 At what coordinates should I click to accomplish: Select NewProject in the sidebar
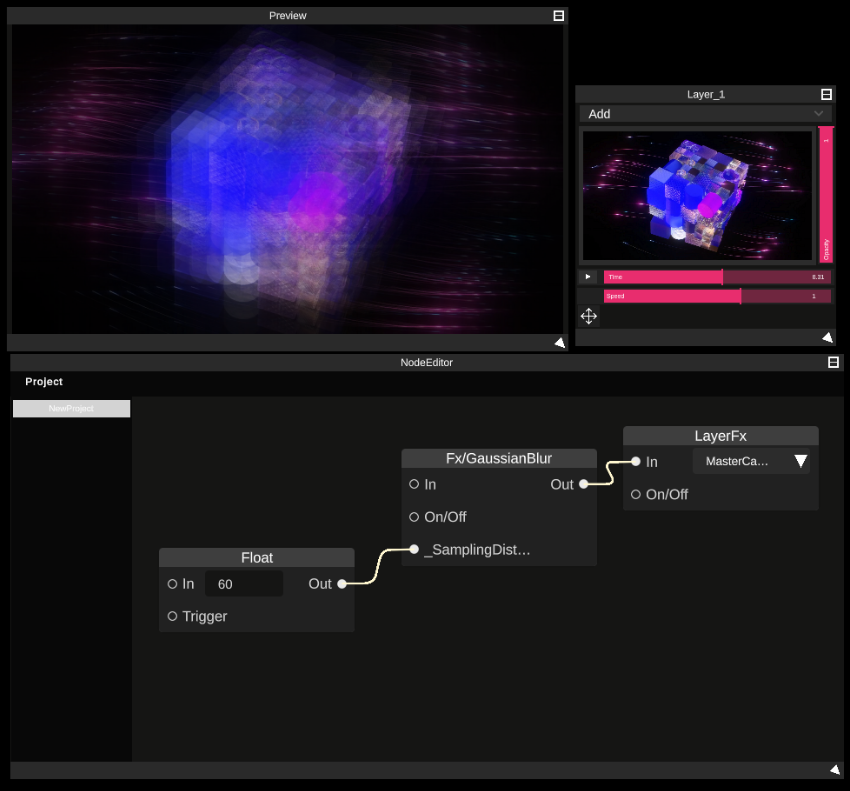coord(70,408)
